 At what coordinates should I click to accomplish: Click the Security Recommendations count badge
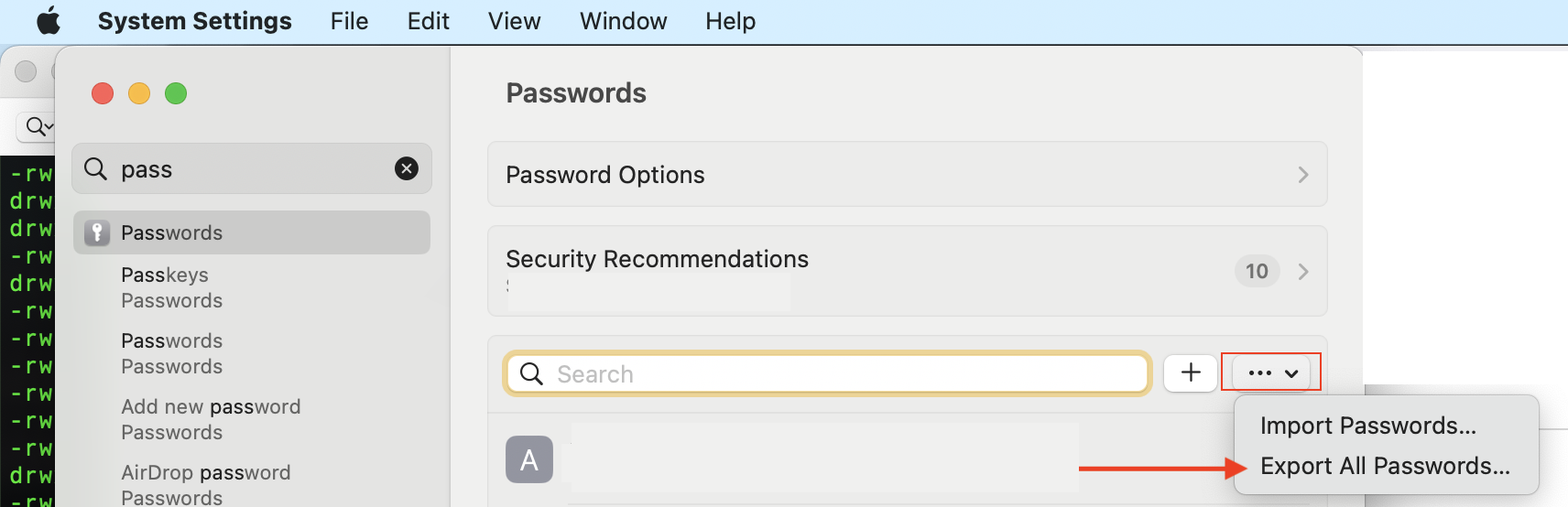click(x=1257, y=272)
